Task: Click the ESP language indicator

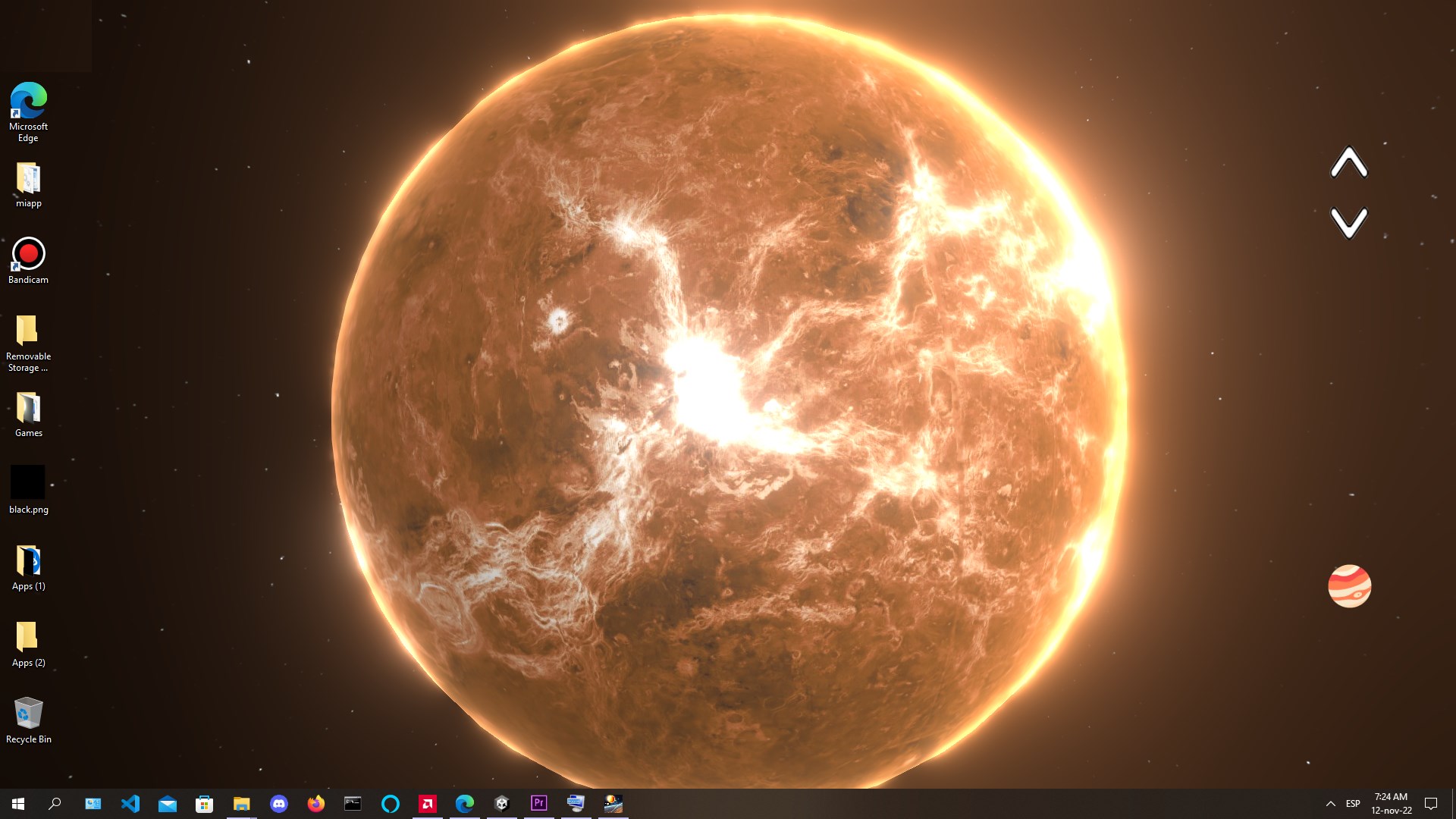Action: click(1353, 803)
